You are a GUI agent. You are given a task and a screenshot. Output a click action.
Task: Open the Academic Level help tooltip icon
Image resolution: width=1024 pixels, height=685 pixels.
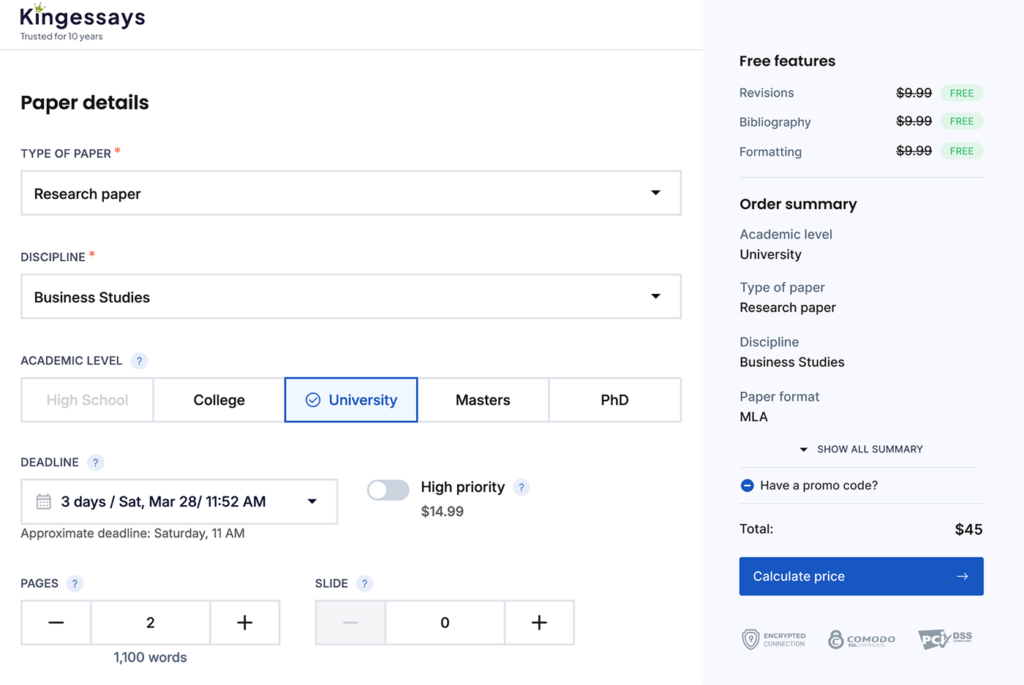pos(139,361)
